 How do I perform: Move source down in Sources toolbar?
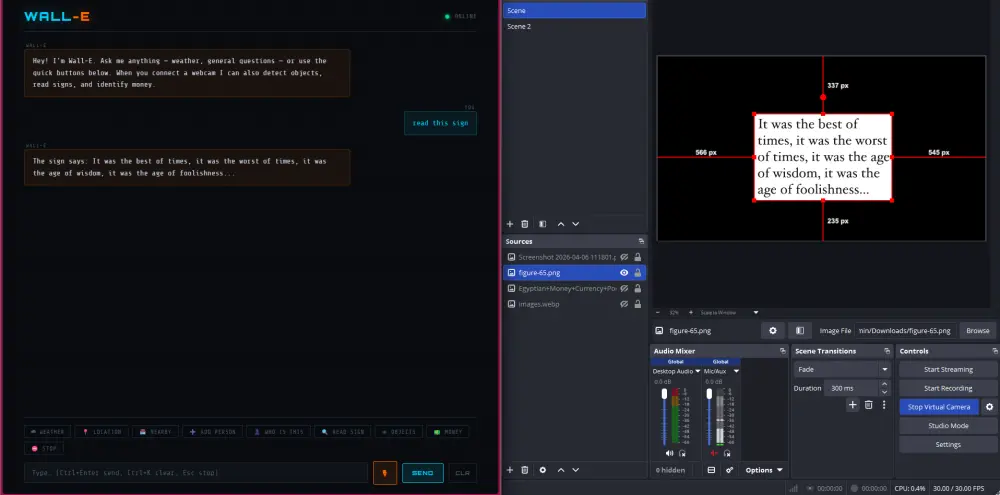(575, 470)
